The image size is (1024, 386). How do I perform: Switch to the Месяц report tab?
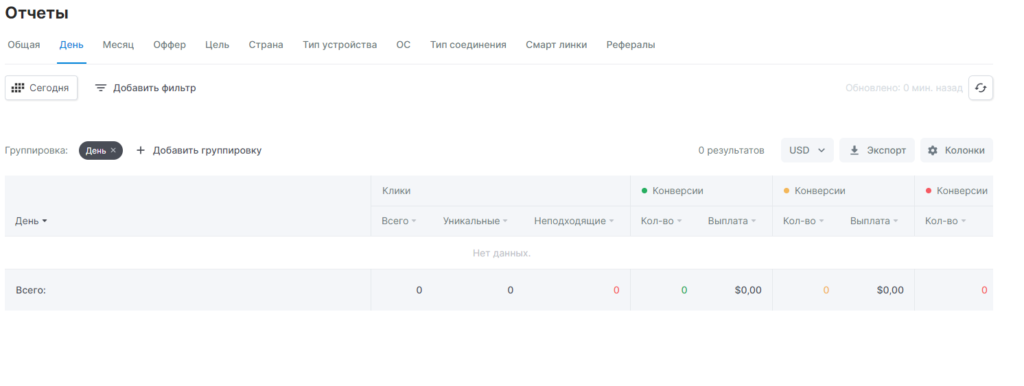[118, 45]
